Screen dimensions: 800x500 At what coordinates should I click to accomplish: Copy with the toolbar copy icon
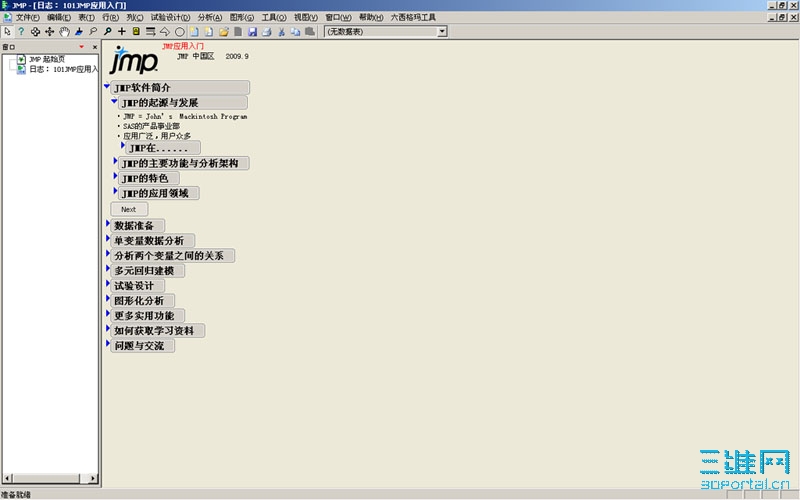click(295, 32)
